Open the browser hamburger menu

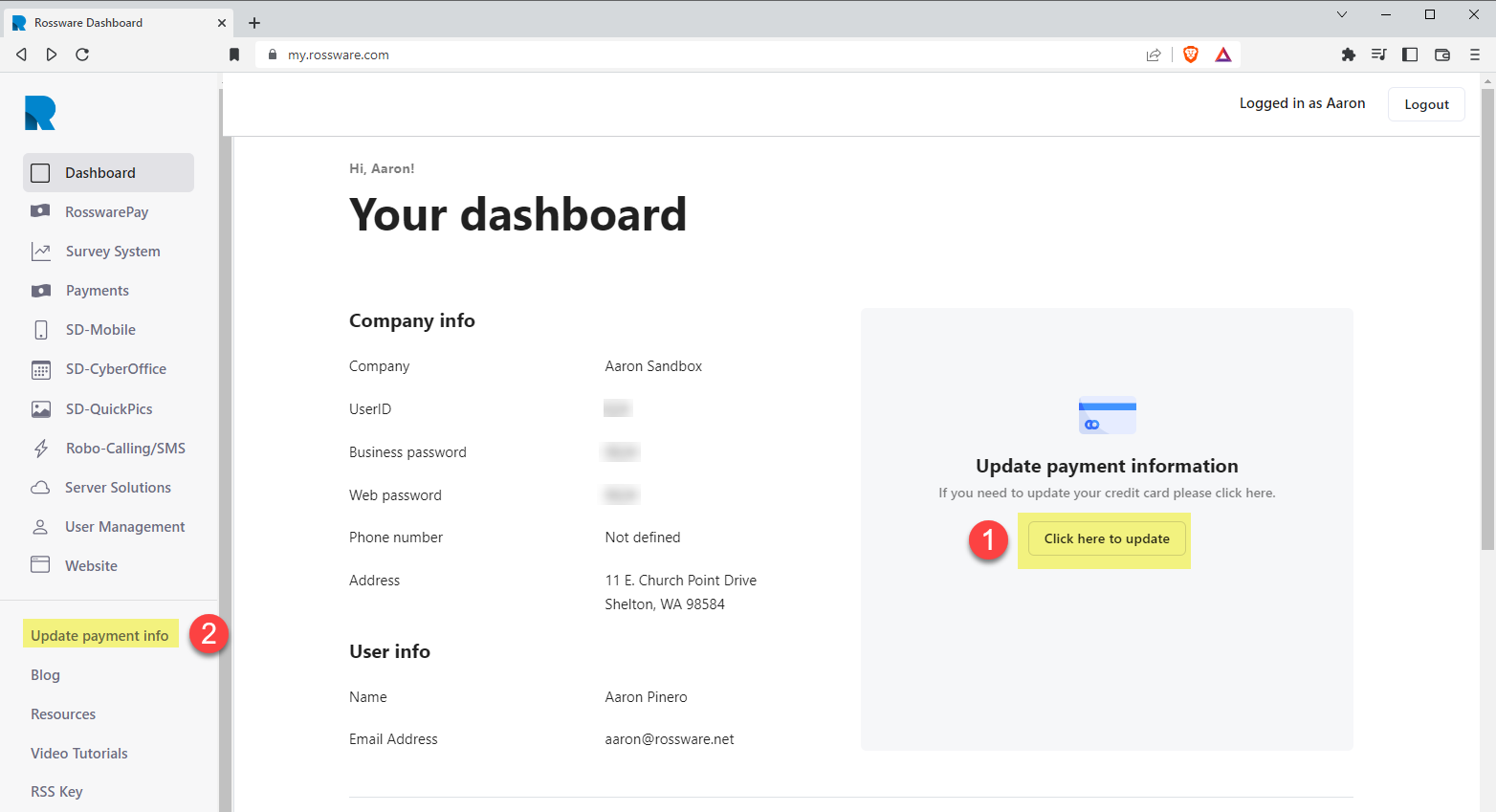pyautogui.click(x=1475, y=55)
